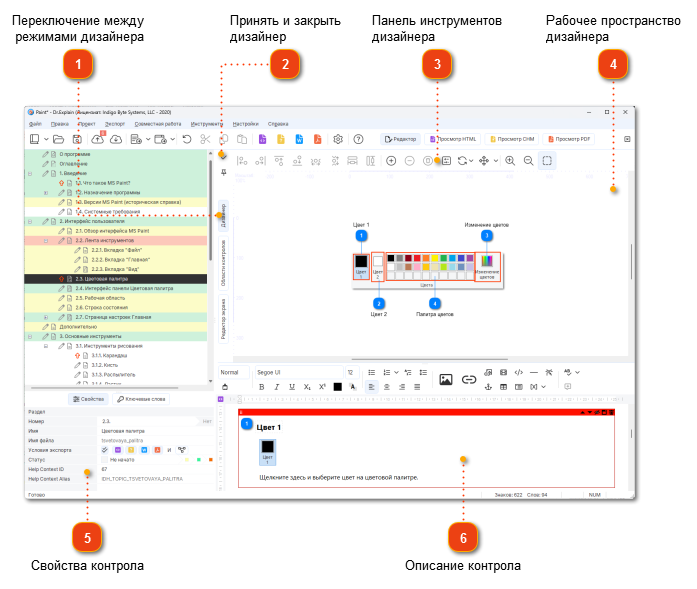Viewport: 697px width, 589px height.
Task: Apply Bold formatting in the text editor
Action: click(262, 386)
